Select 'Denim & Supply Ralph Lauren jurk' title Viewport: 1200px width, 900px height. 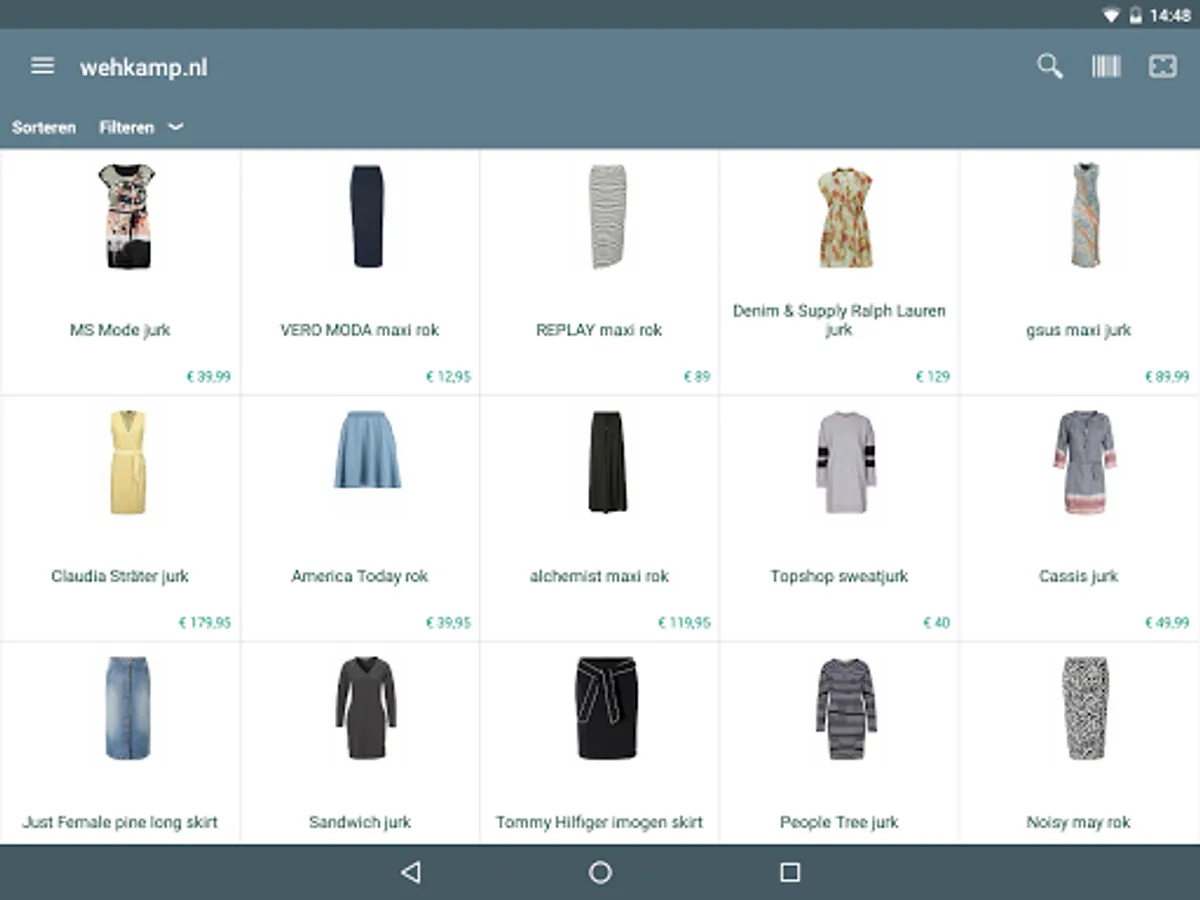tap(839, 320)
